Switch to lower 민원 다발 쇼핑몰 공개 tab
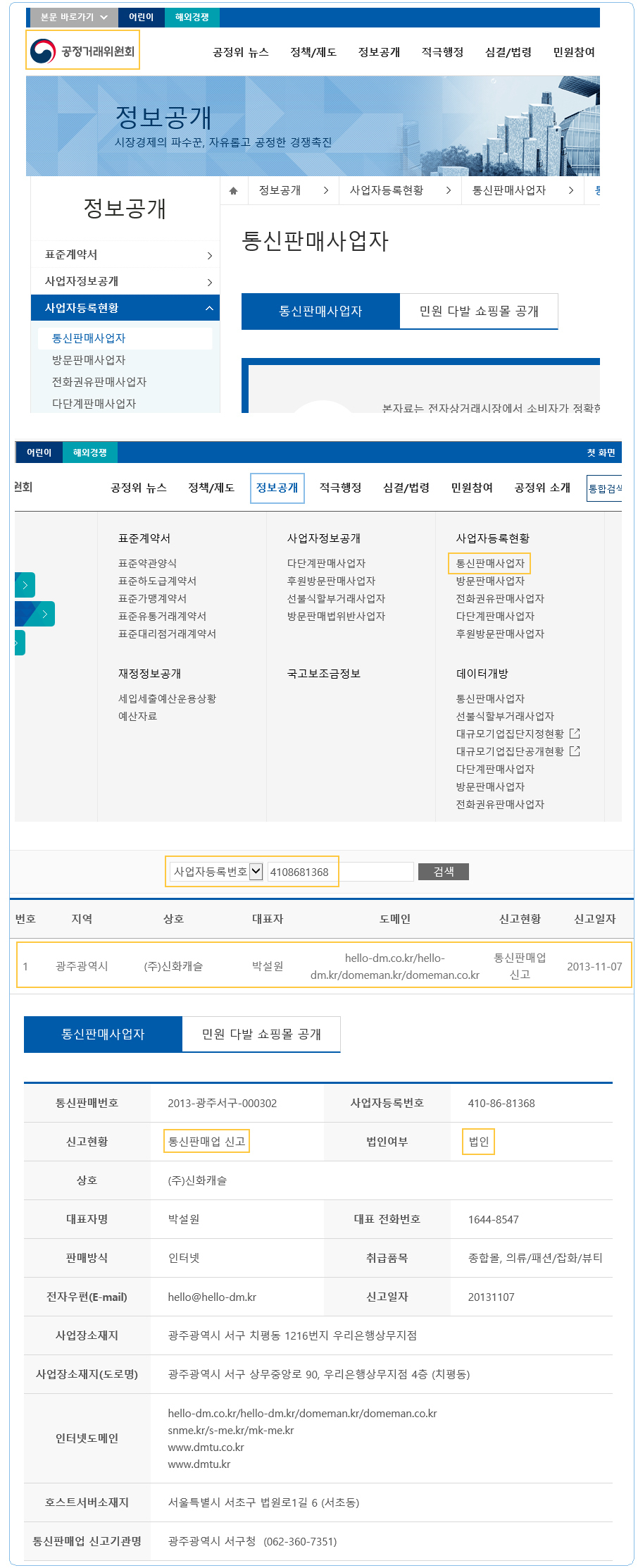This screenshot has height=1568, width=638. pos(261,1034)
